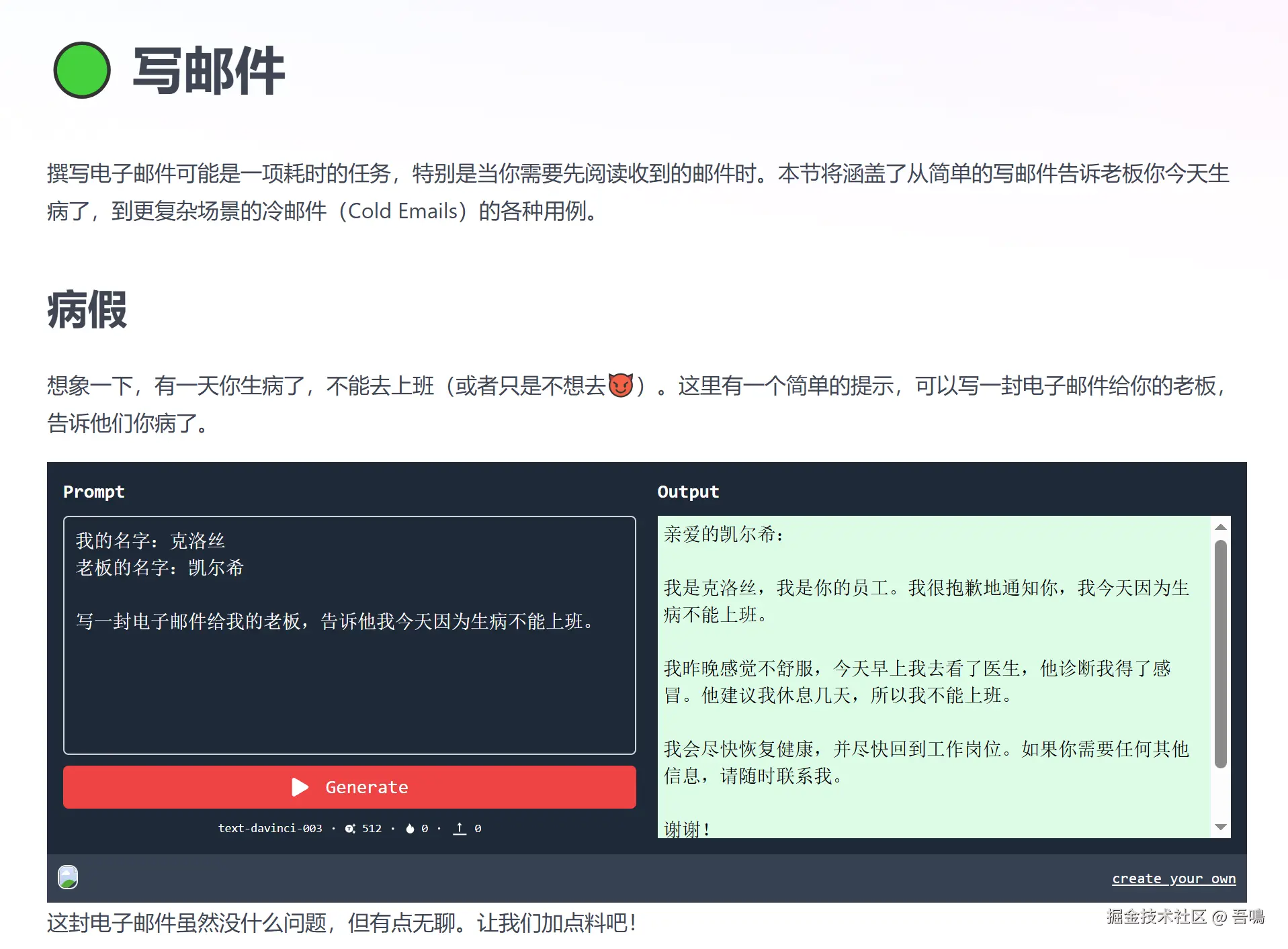
Task: Click the 病假 section heading
Action: click(x=87, y=310)
